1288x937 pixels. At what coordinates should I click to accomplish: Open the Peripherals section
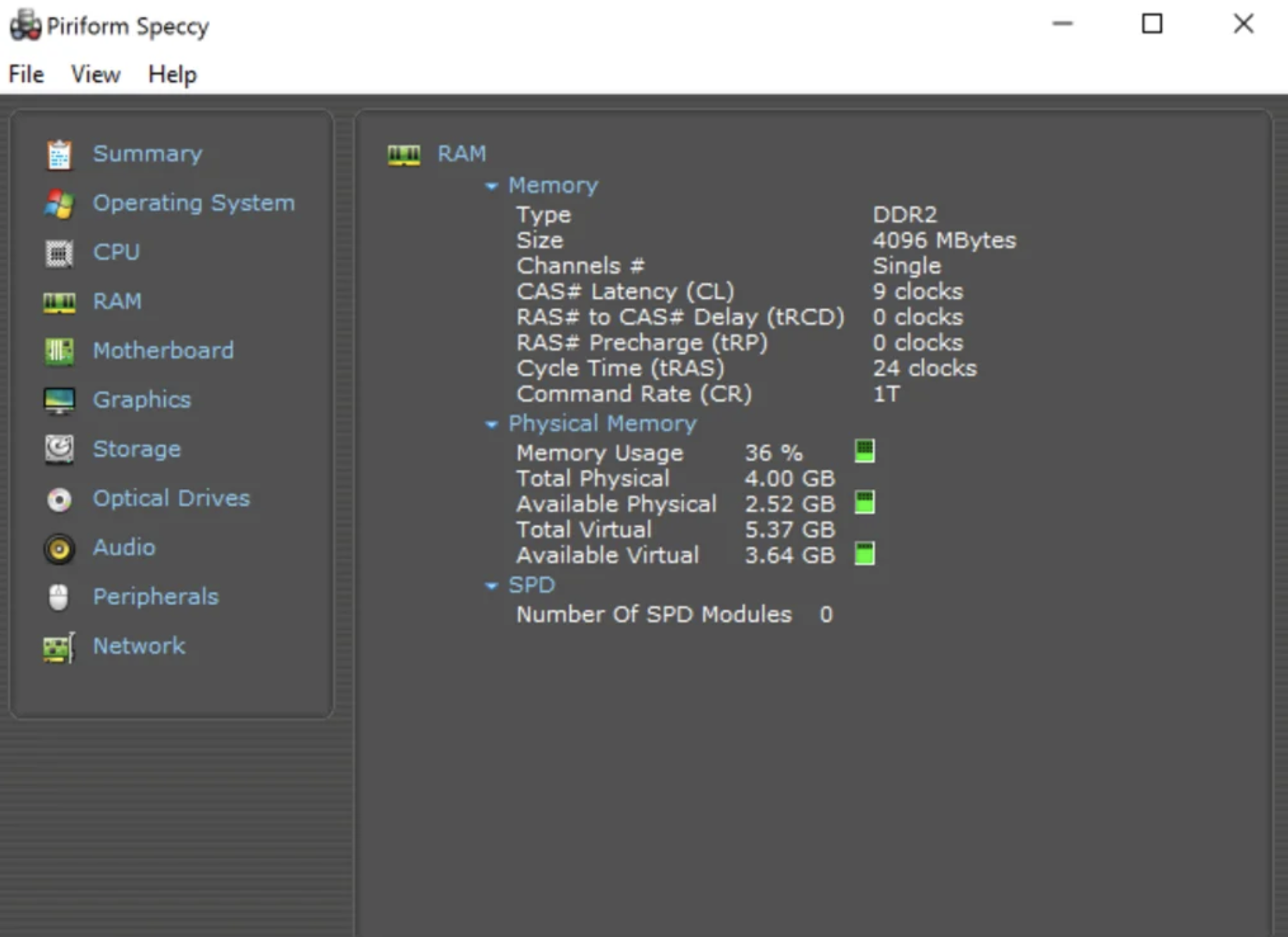(x=156, y=597)
